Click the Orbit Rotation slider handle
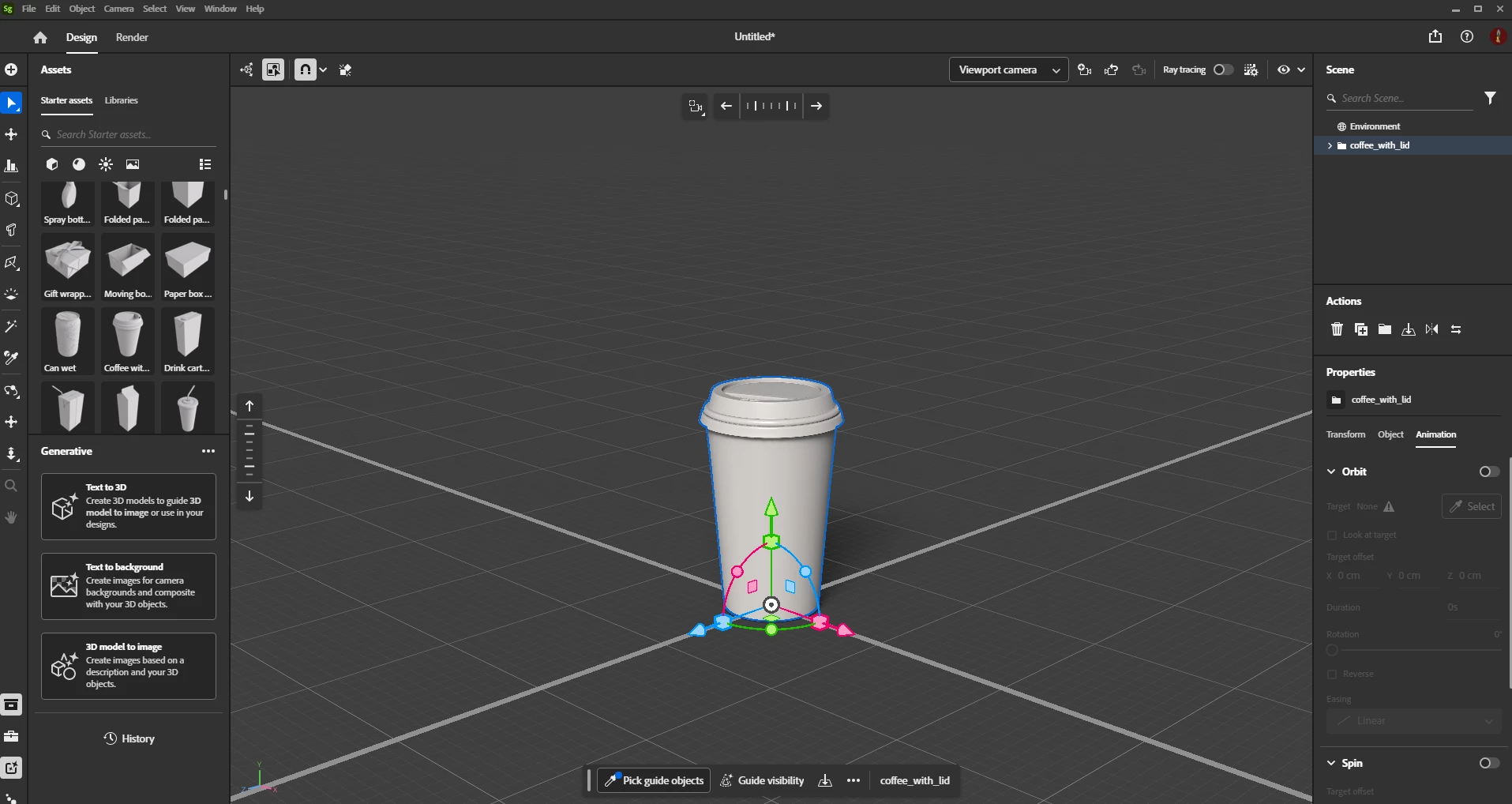 1333,651
